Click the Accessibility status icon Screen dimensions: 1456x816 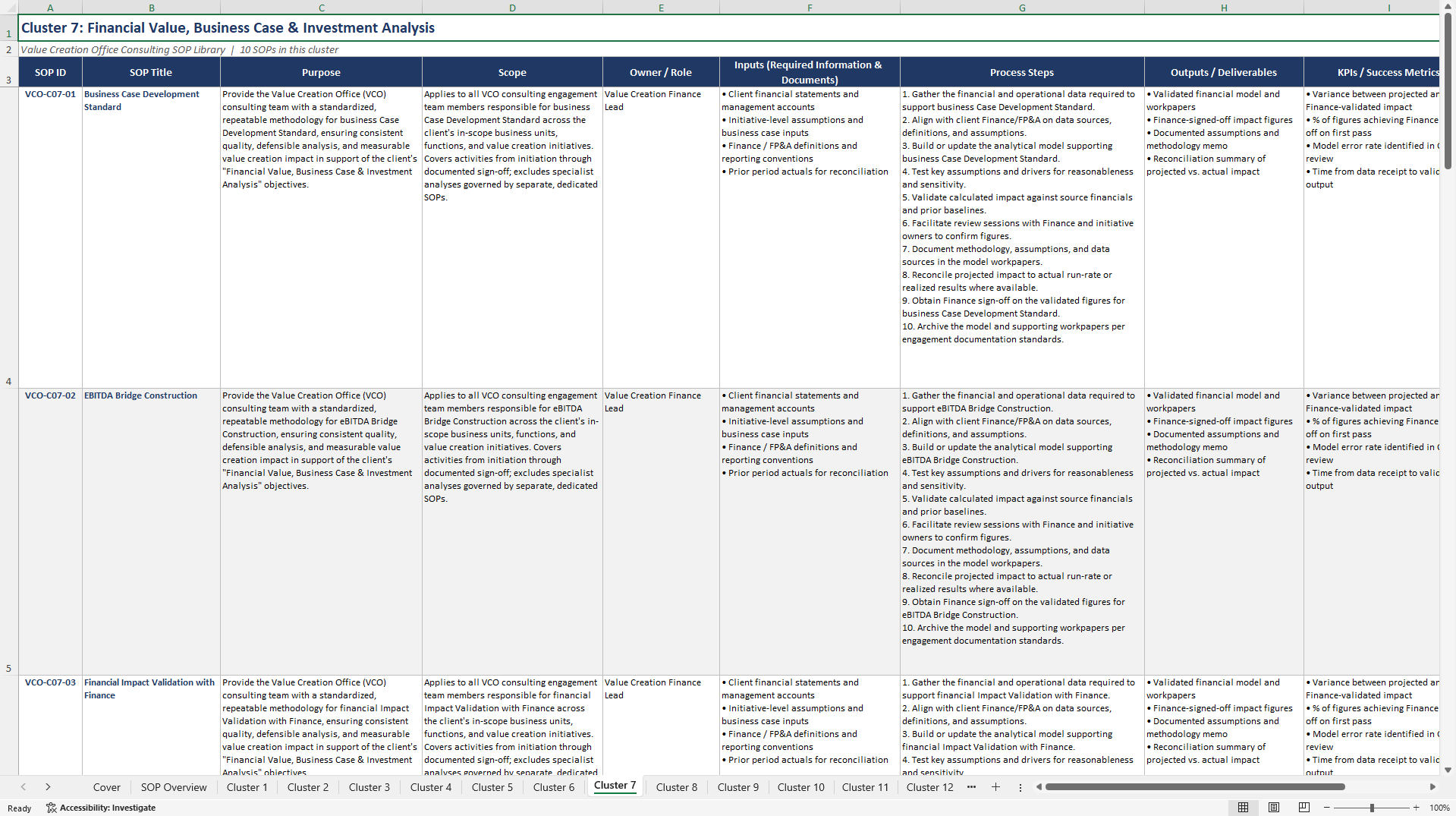(x=52, y=808)
